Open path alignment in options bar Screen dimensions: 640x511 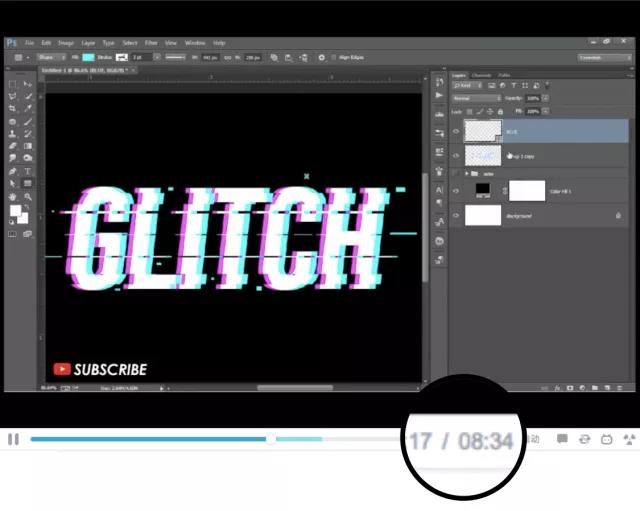tap(289, 58)
